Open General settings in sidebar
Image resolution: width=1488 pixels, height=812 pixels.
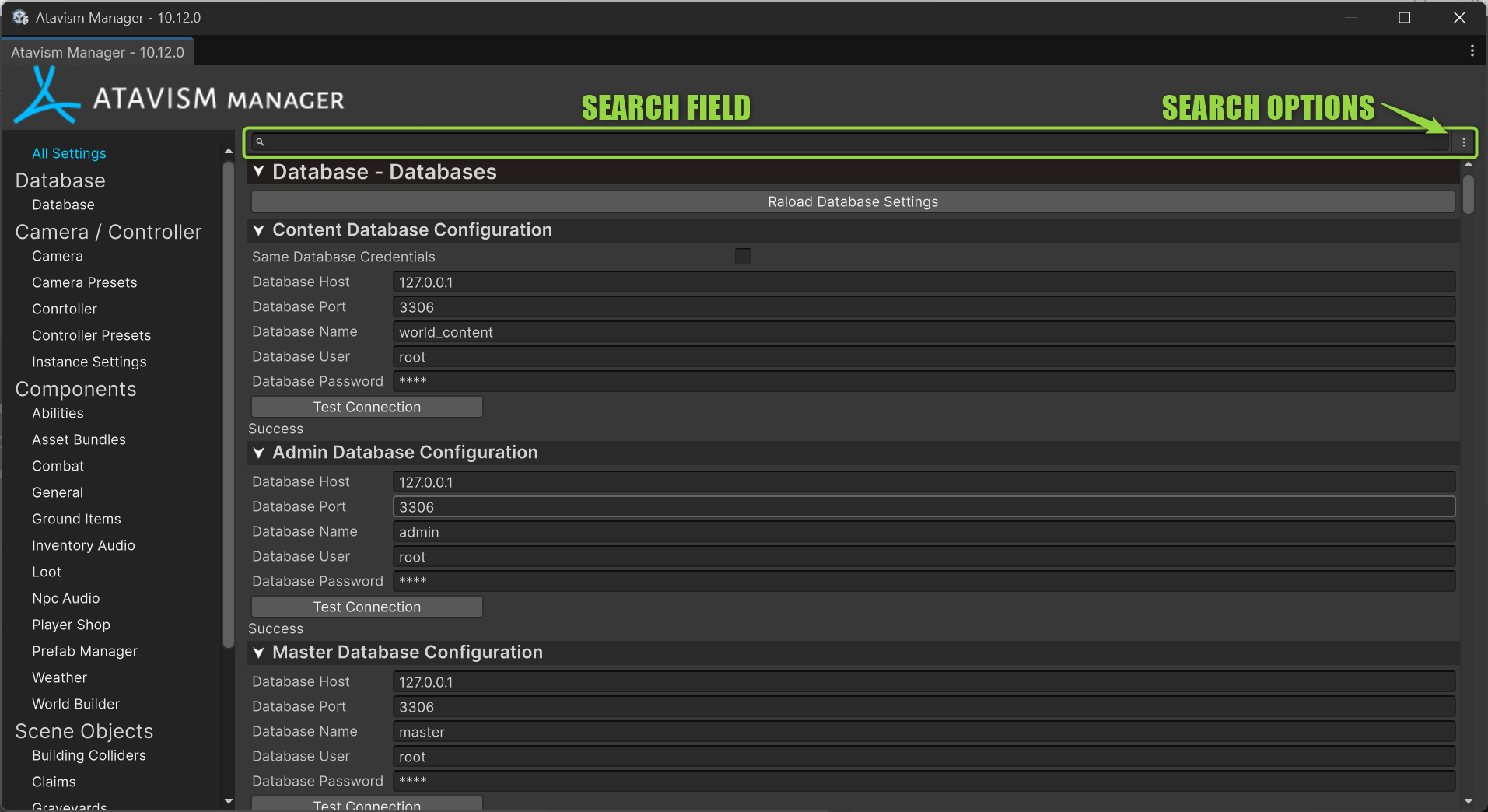coord(58,492)
